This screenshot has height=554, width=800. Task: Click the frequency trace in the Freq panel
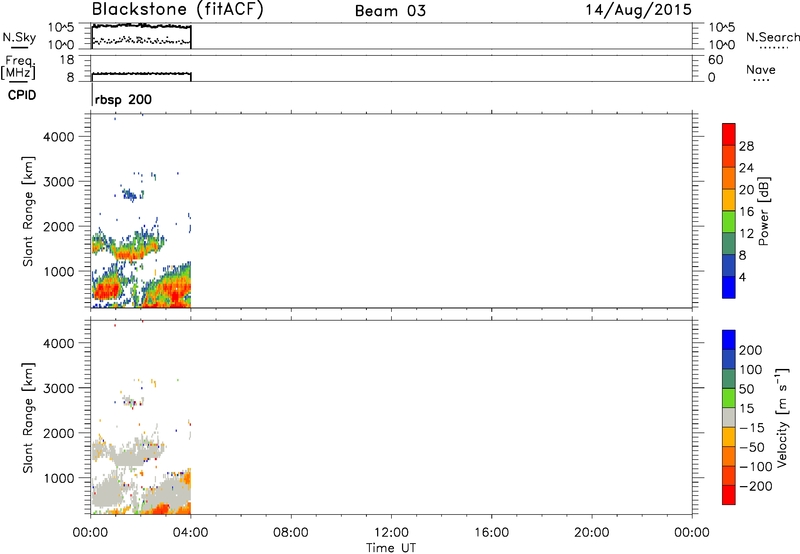(x=141, y=74)
